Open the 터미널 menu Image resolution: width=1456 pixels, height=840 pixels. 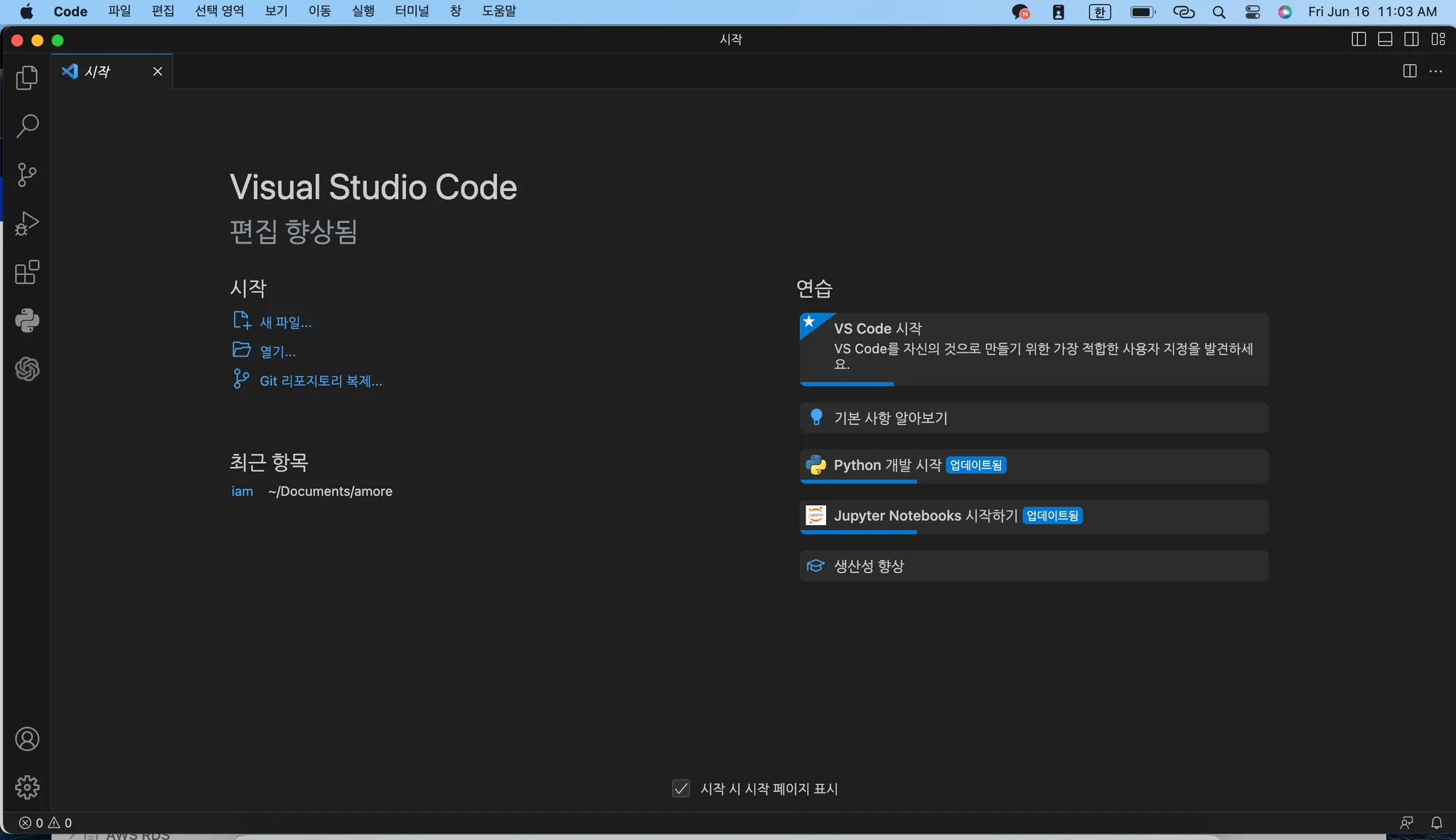coord(412,11)
